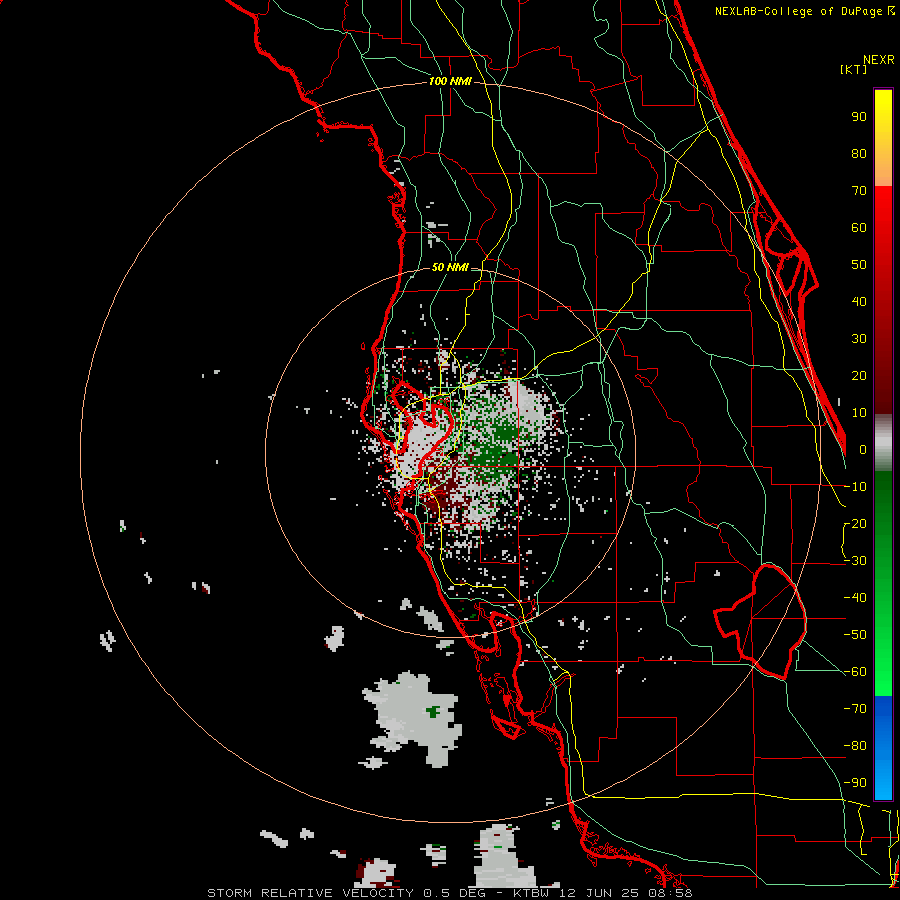
Task: Click the -30 value on the velocity scale
Action: (x=855, y=561)
